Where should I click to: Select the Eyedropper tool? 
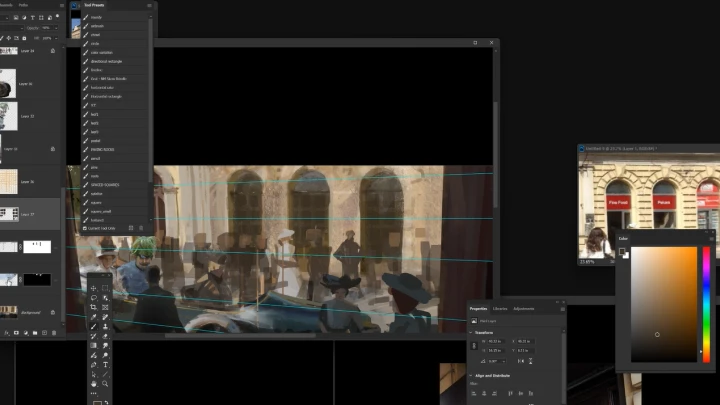point(94,317)
